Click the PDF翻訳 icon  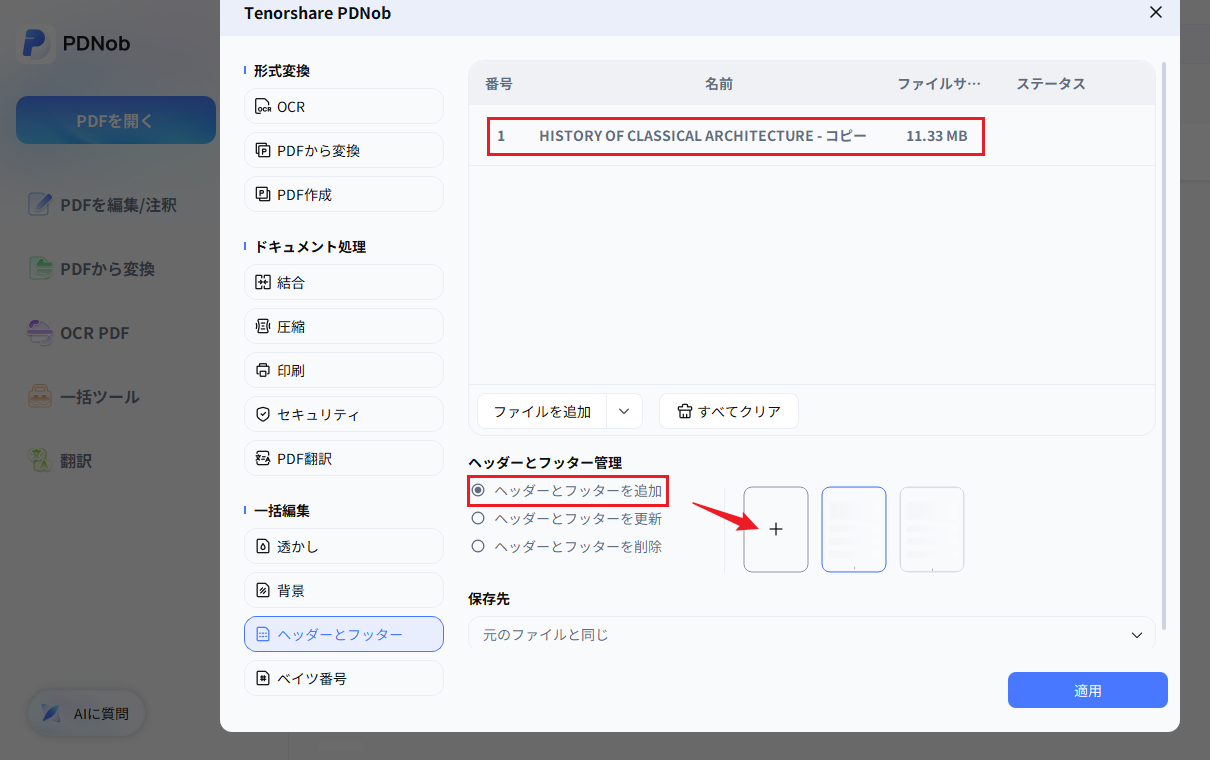pyautogui.click(x=263, y=458)
